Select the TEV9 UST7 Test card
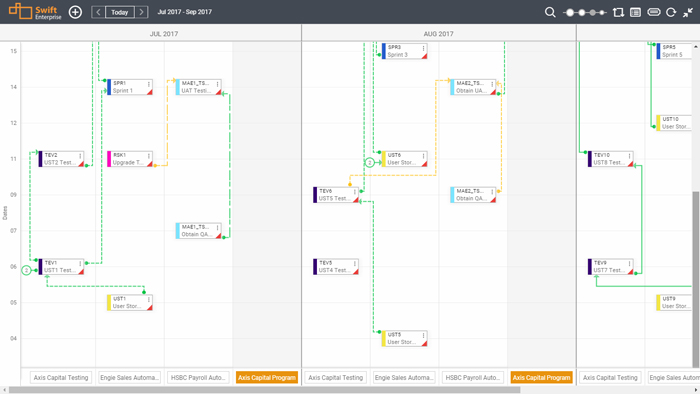 click(611, 267)
